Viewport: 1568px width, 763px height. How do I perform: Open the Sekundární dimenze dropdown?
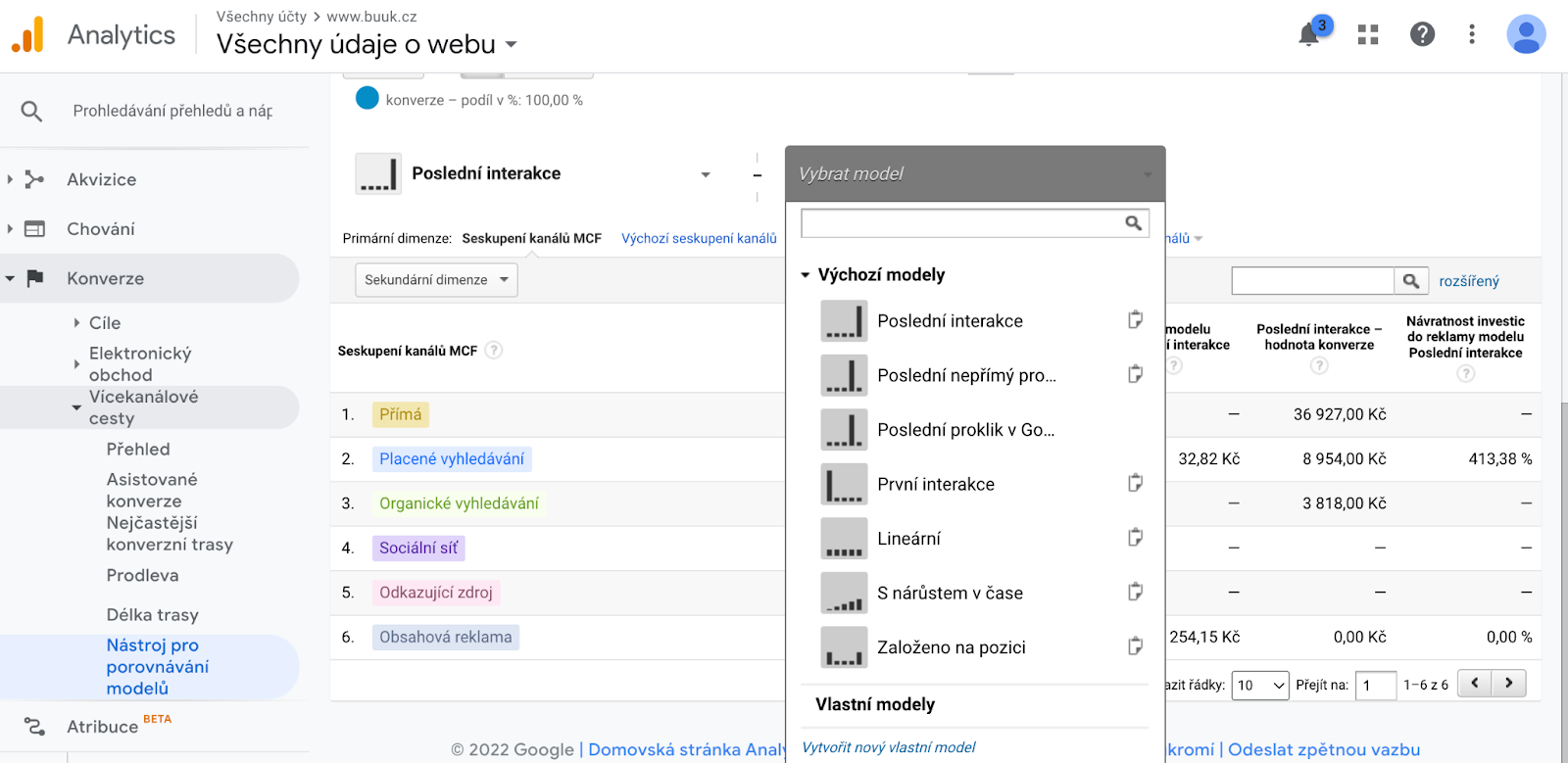coord(436,280)
